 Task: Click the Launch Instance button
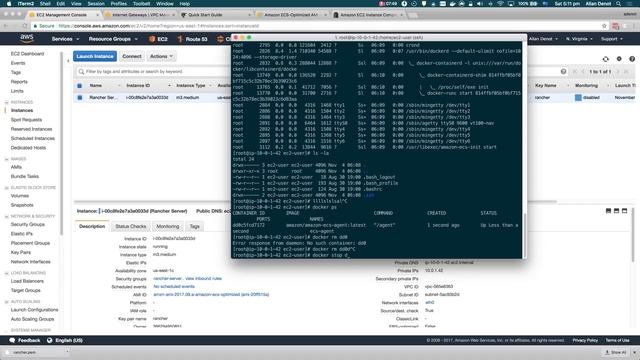click(x=95, y=56)
